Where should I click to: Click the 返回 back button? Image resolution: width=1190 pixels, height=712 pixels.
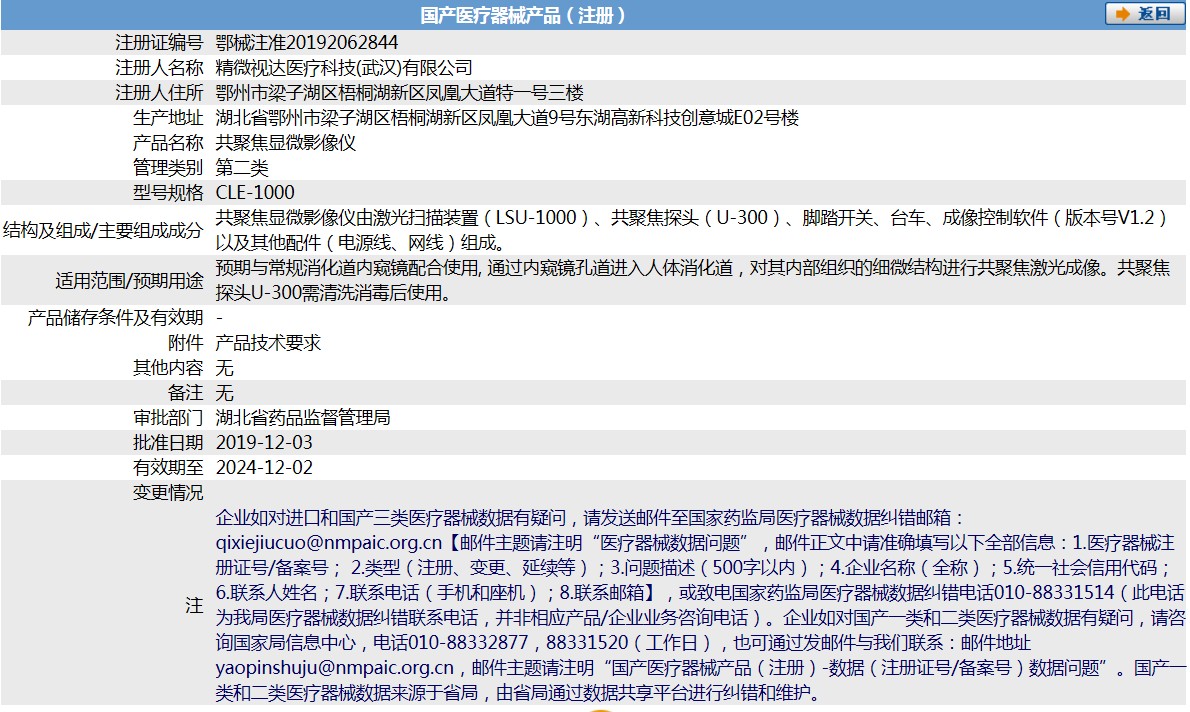coord(1144,14)
